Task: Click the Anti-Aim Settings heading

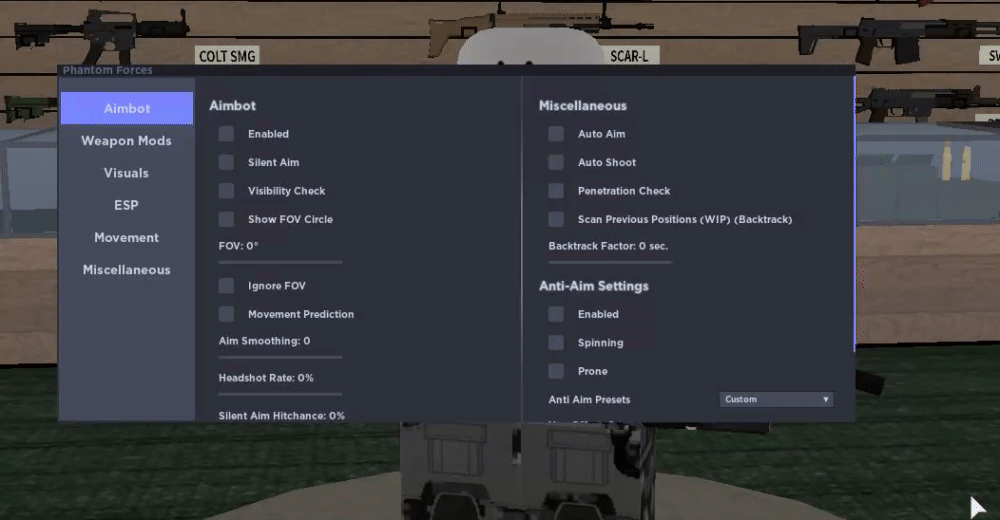Action: [594, 286]
